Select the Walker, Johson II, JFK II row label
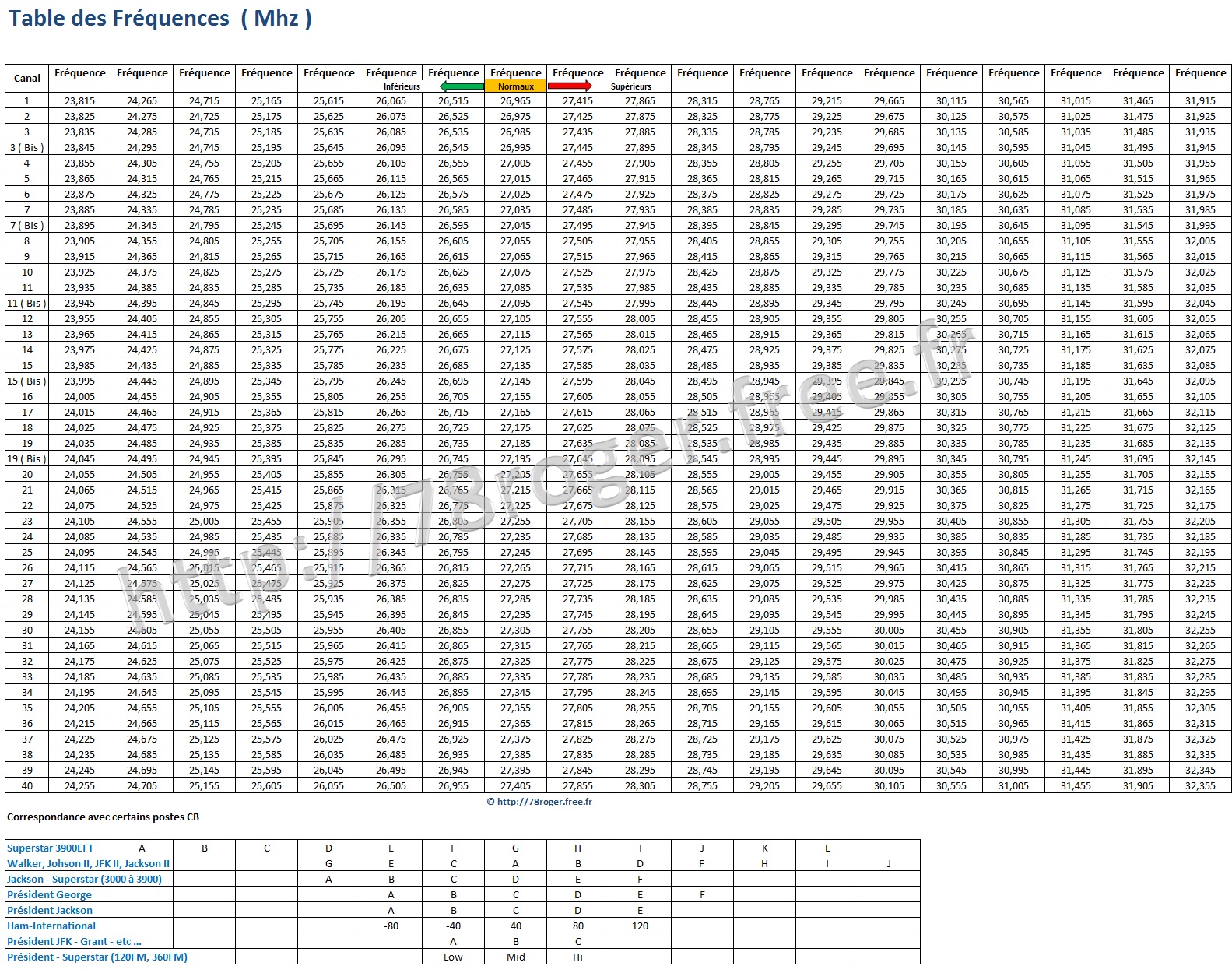 pos(89,864)
